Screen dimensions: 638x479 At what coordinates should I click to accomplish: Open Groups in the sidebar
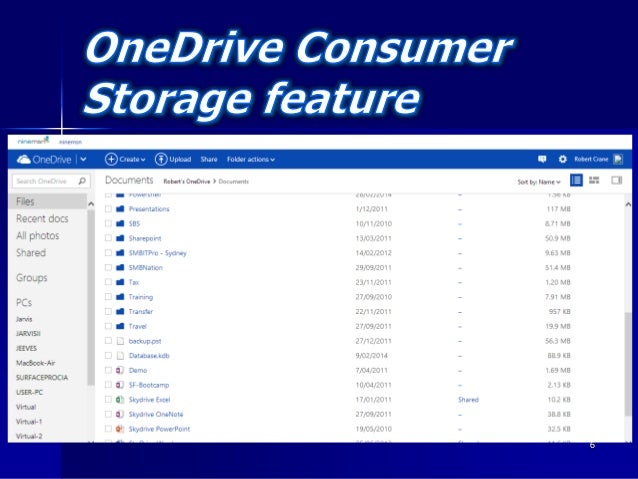point(32,278)
